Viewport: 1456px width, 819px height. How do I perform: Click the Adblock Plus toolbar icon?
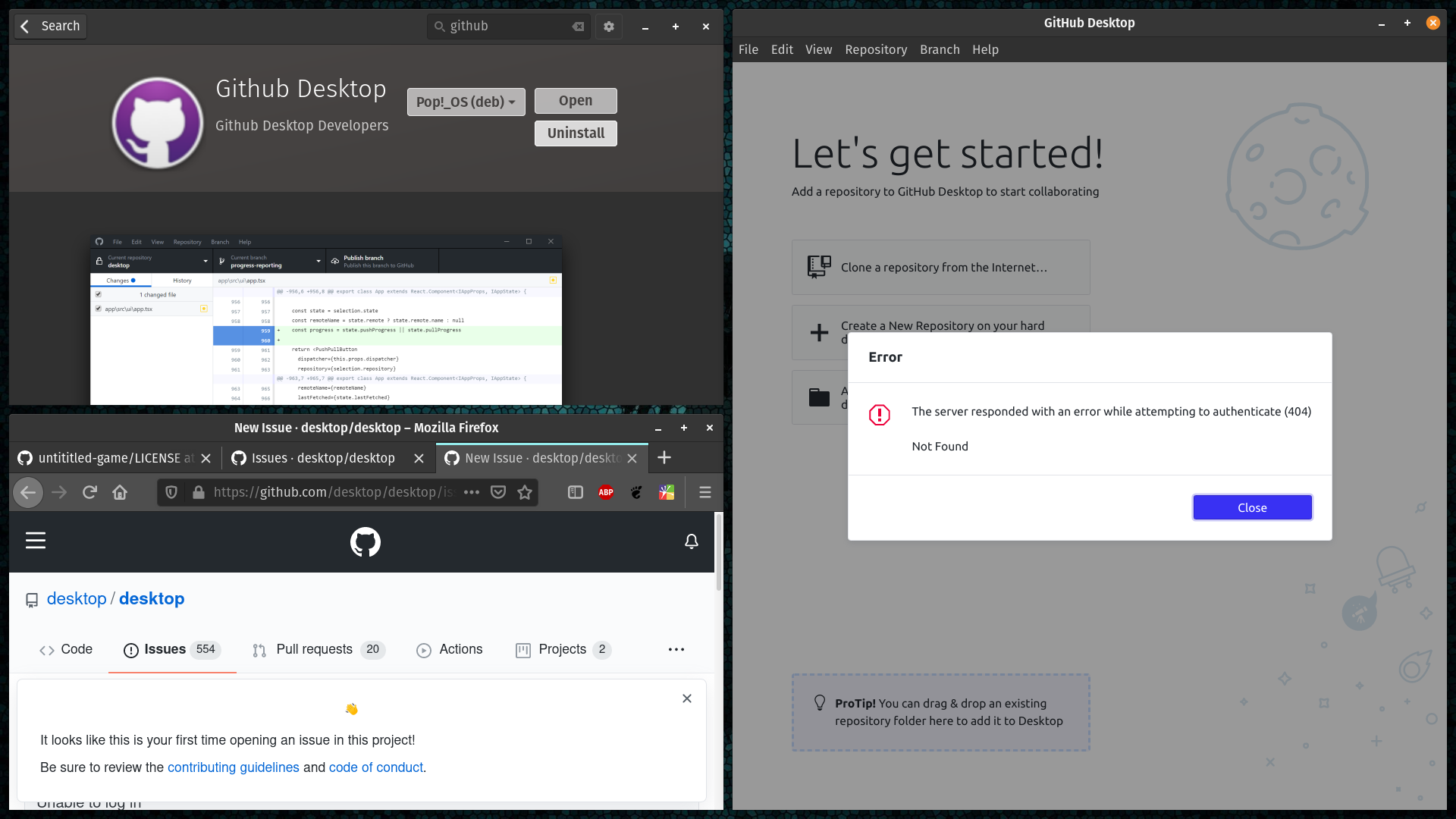605,492
